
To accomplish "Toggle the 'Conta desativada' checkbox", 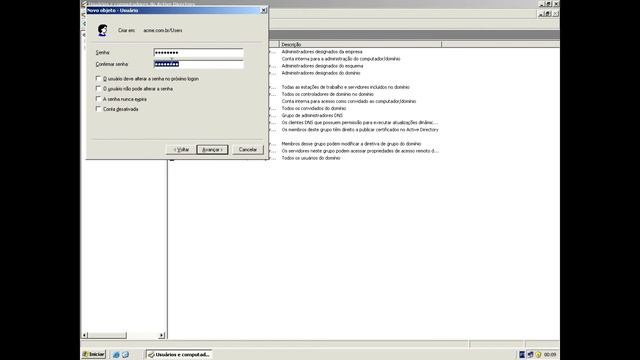I will coord(98,109).
